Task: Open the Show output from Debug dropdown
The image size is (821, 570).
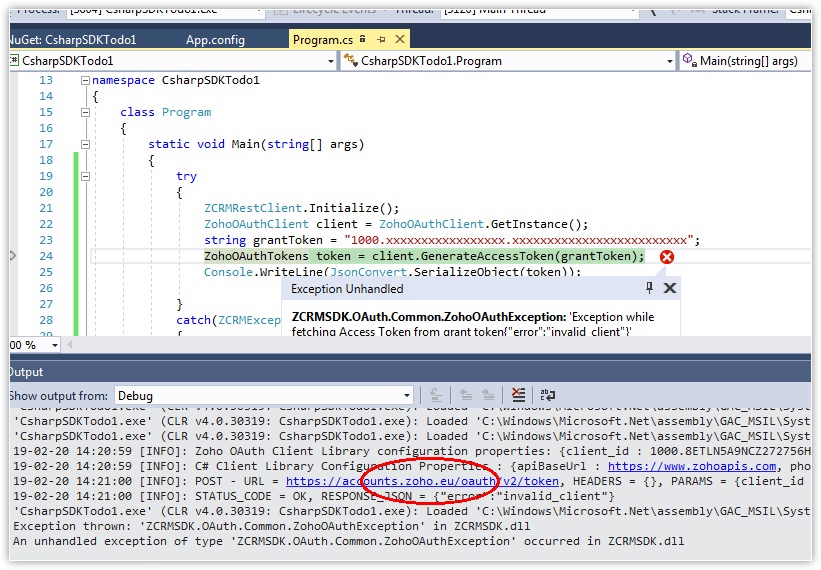Action: (x=264, y=396)
